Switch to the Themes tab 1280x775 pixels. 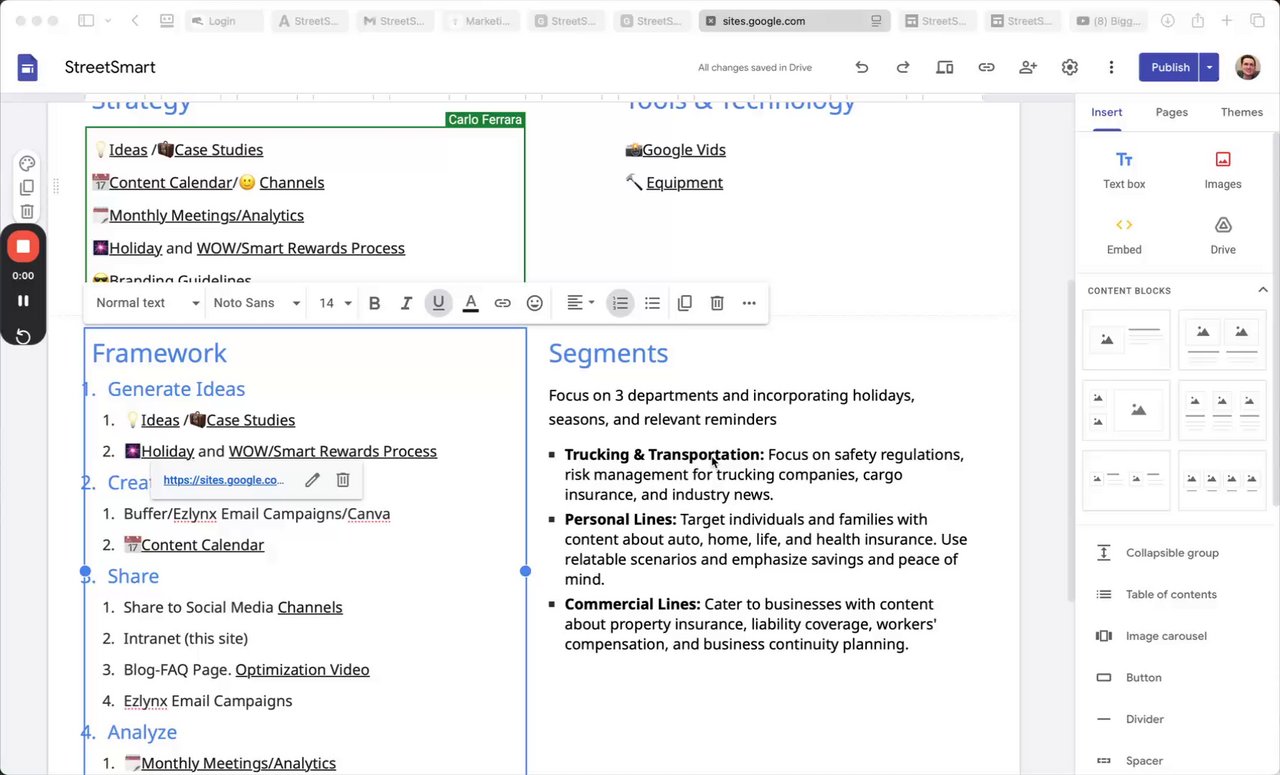[x=1241, y=112]
